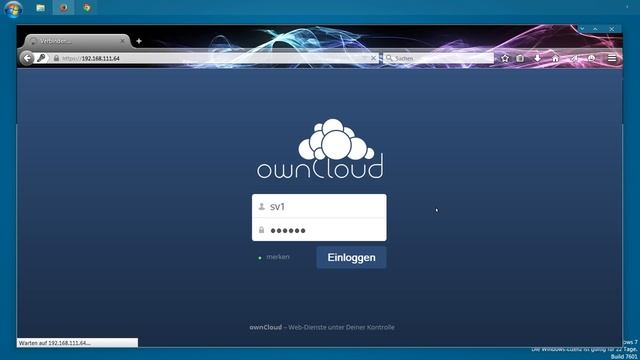Viewport: 640px width, 360px height.
Task: Bookmark this page with the star icon
Action: coord(505,58)
